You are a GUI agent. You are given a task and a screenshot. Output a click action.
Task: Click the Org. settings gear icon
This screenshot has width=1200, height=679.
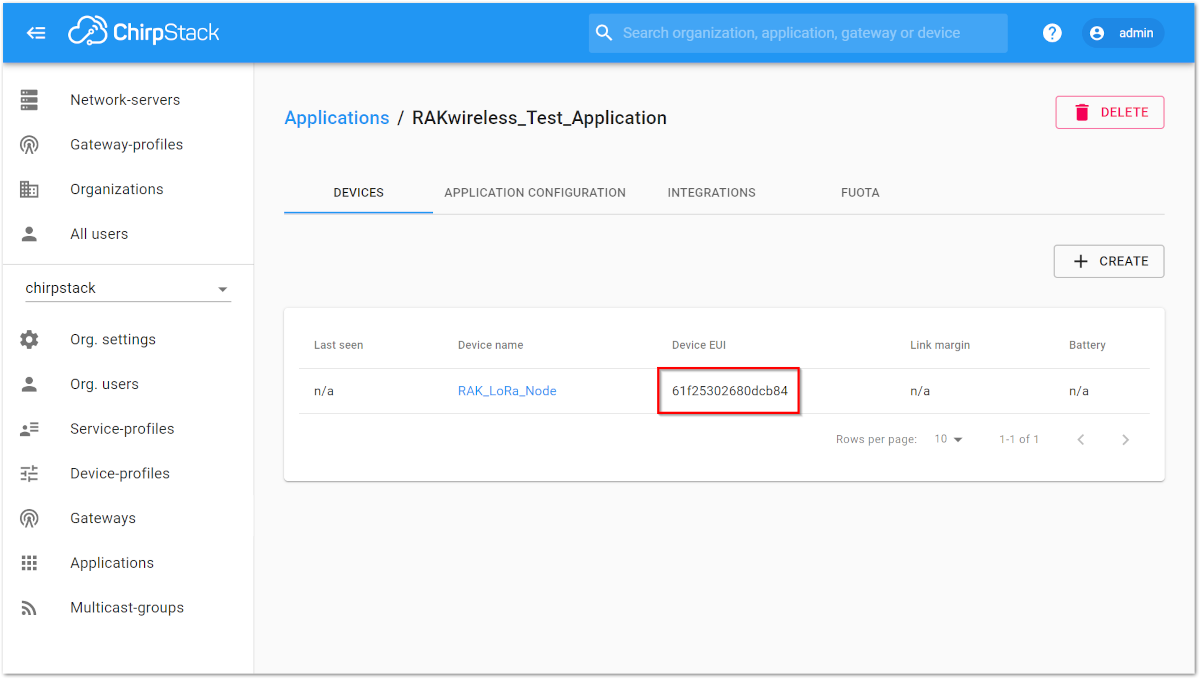coord(29,339)
